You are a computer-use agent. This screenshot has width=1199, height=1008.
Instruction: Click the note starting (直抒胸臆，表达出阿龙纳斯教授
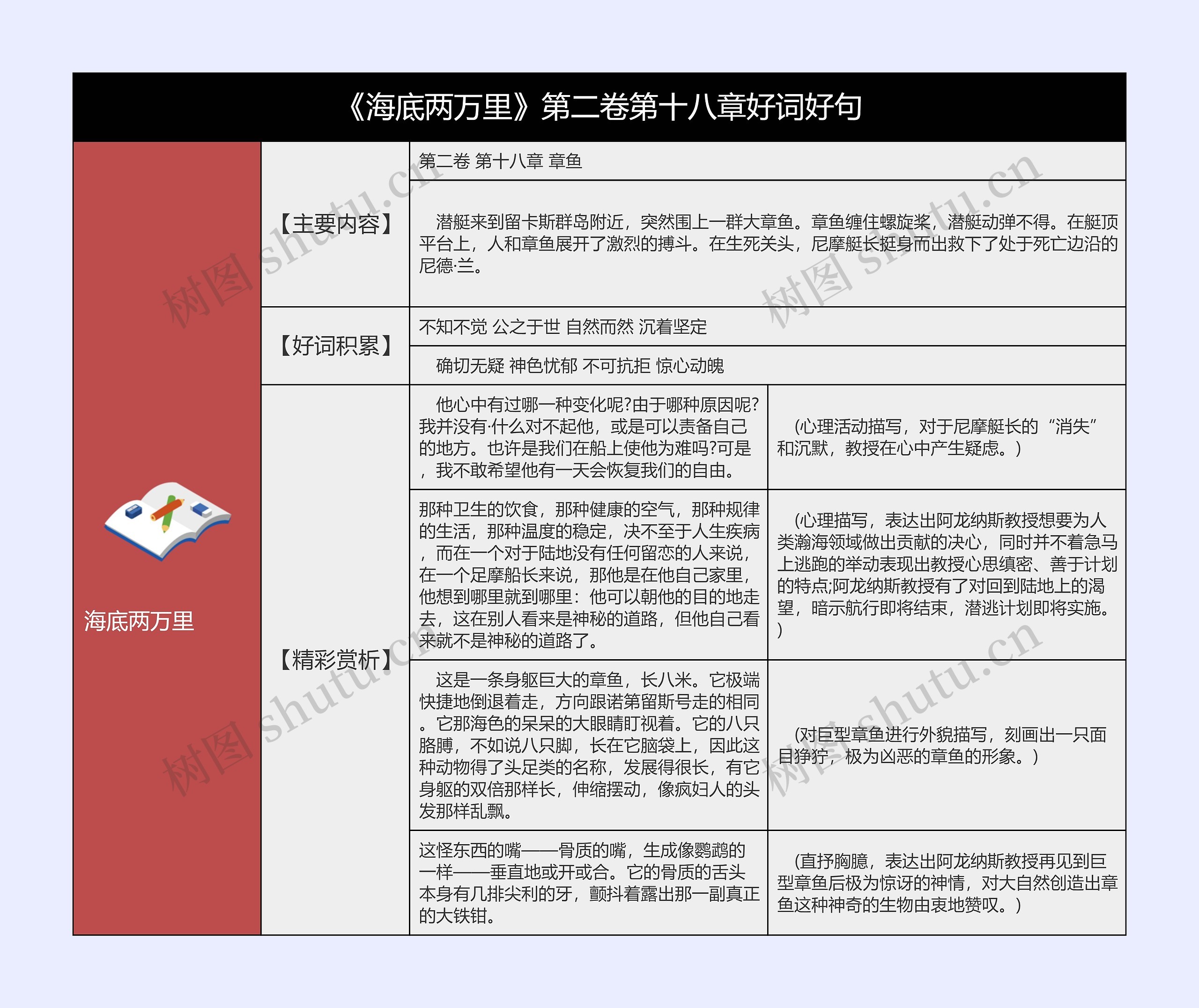[x=947, y=883]
